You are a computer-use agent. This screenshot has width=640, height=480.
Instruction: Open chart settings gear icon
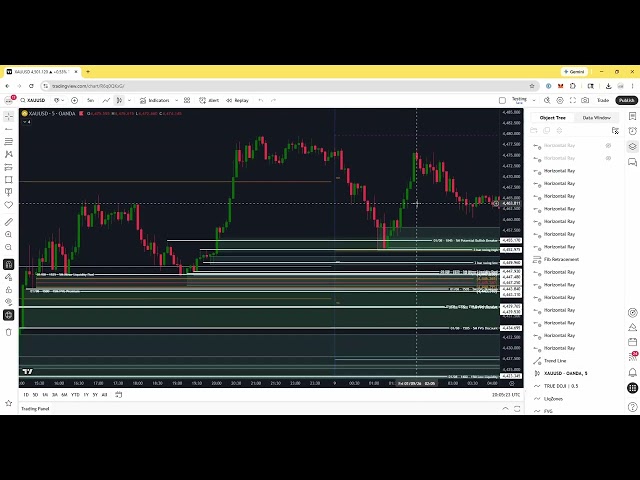[560, 100]
